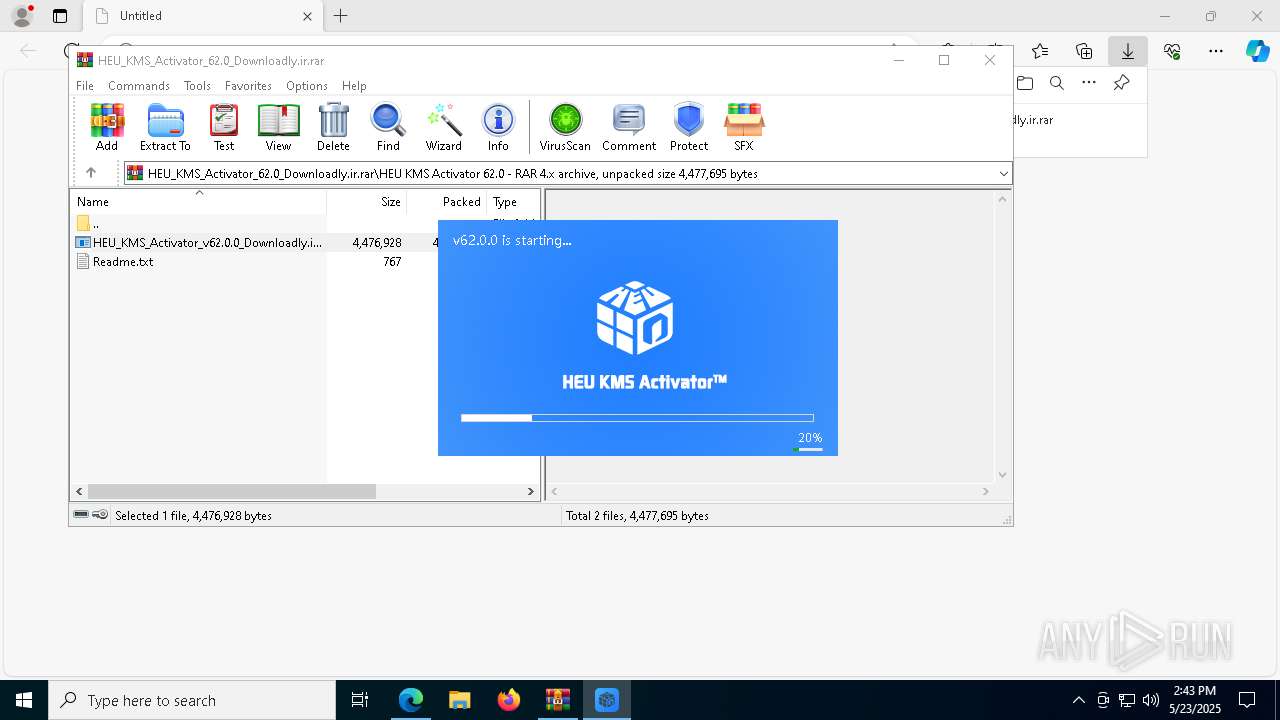Click the Edge tab actions menu icon
This screenshot has height=720, width=1280.
tap(60, 16)
